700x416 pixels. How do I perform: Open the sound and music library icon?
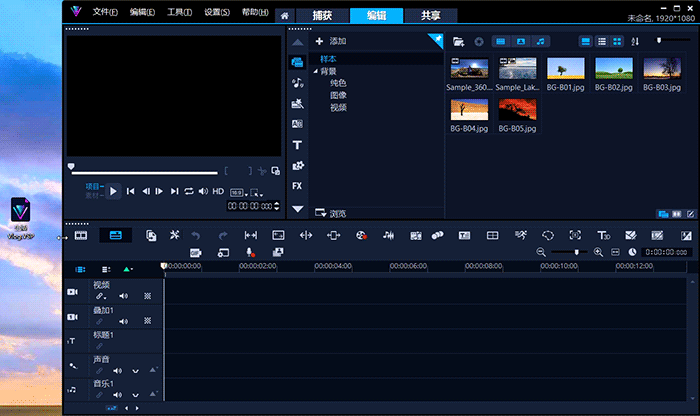(x=297, y=82)
